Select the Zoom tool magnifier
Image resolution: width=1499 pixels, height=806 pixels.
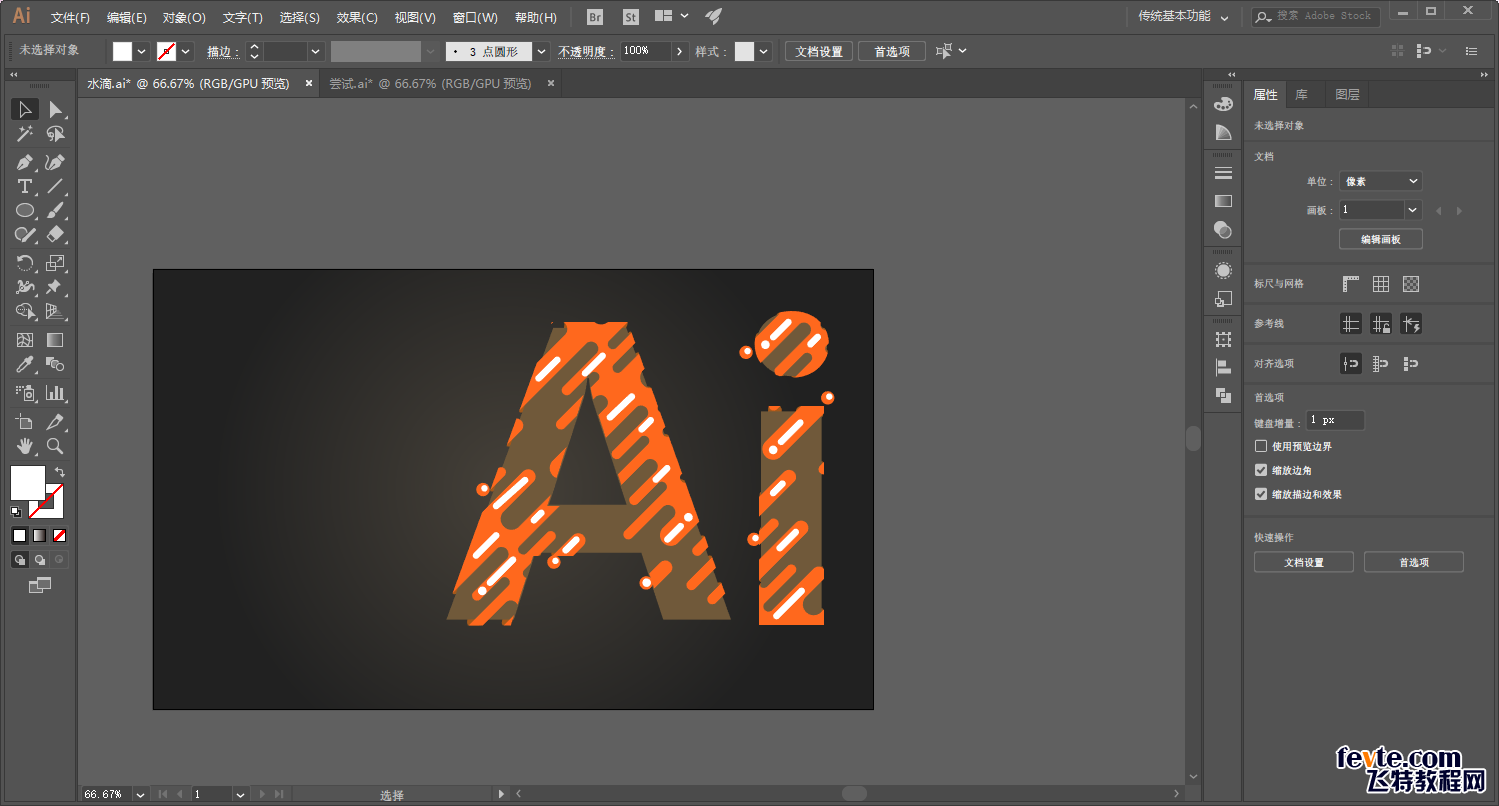pos(55,446)
